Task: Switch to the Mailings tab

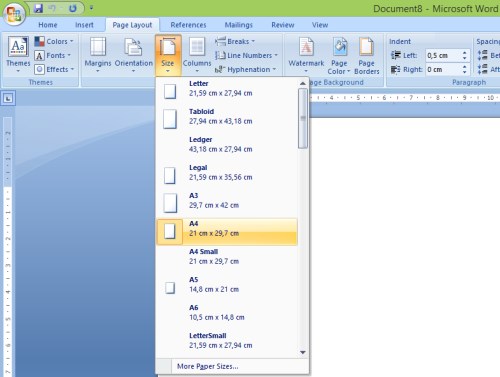Action: 239,25
